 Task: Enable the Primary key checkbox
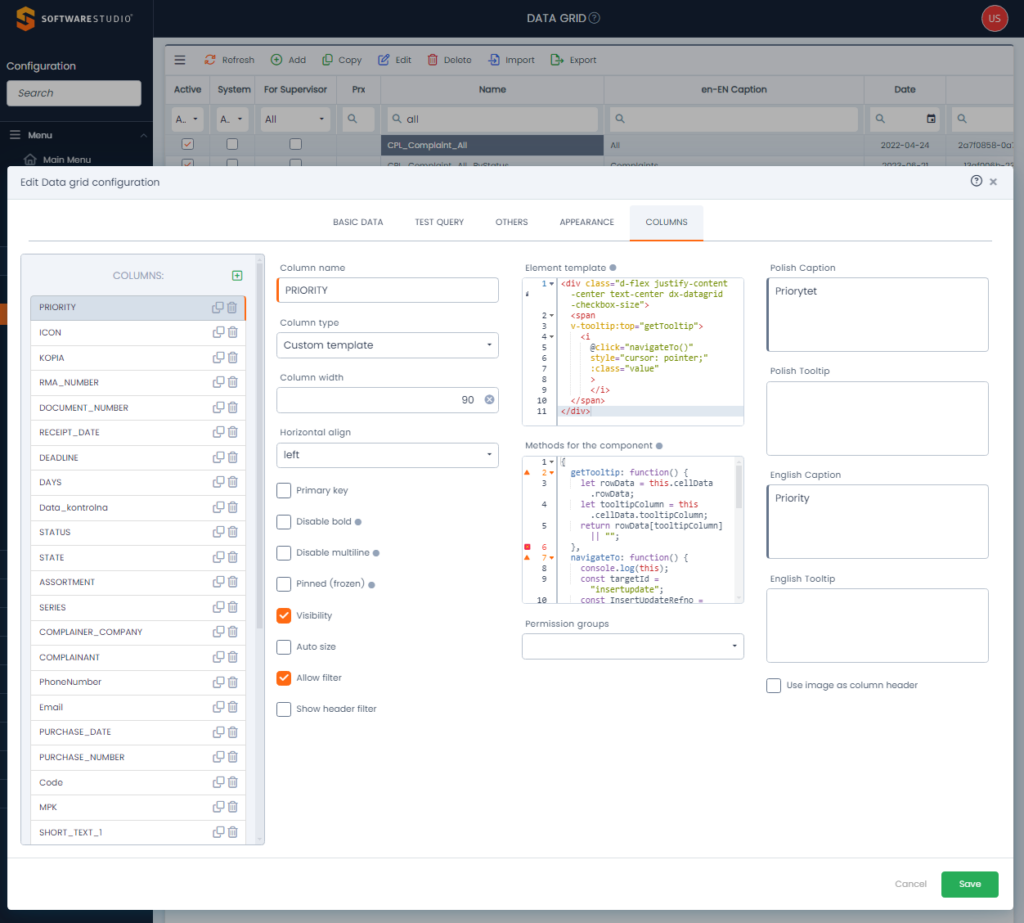click(284, 491)
